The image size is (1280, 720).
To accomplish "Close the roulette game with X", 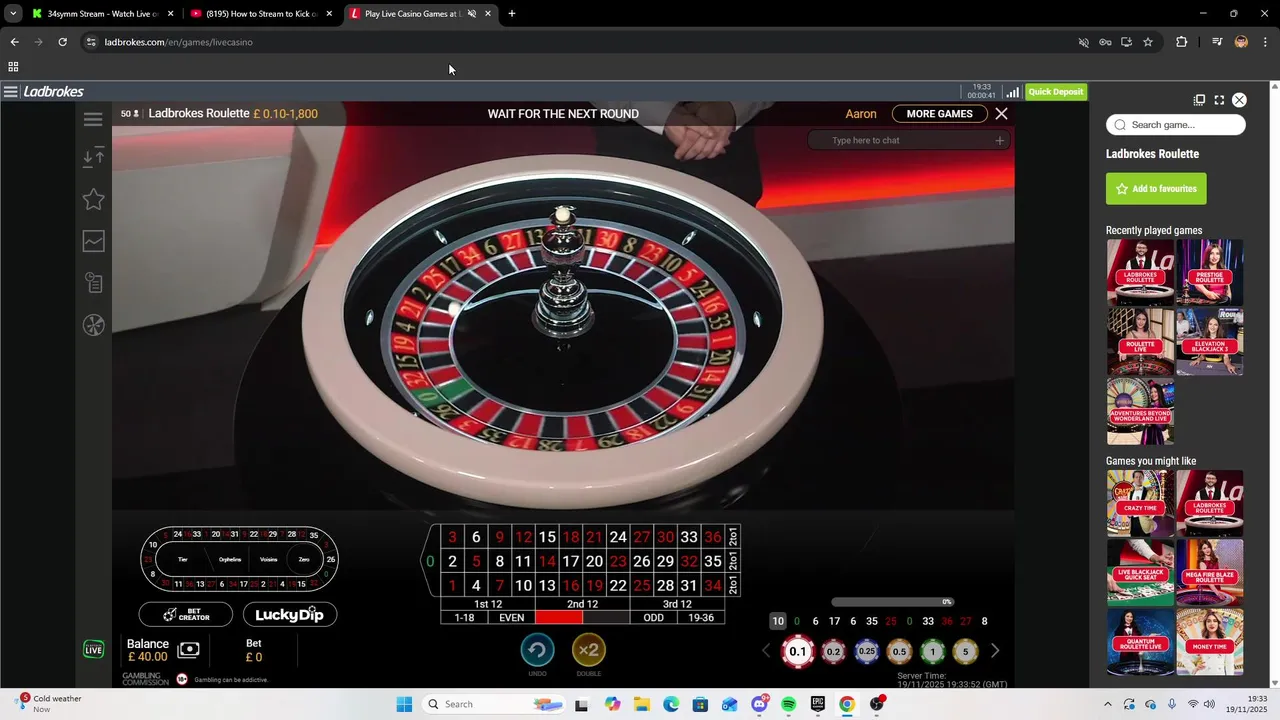I will coord(1001,114).
